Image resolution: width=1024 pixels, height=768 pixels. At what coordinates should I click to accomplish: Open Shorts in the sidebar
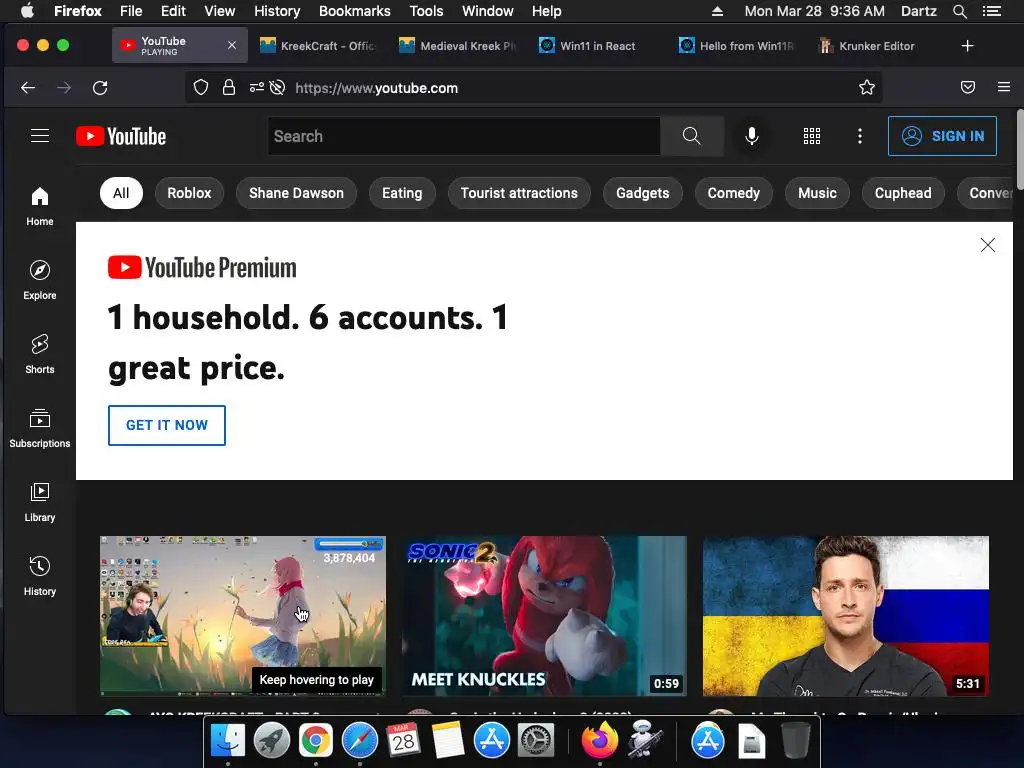click(x=40, y=354)
